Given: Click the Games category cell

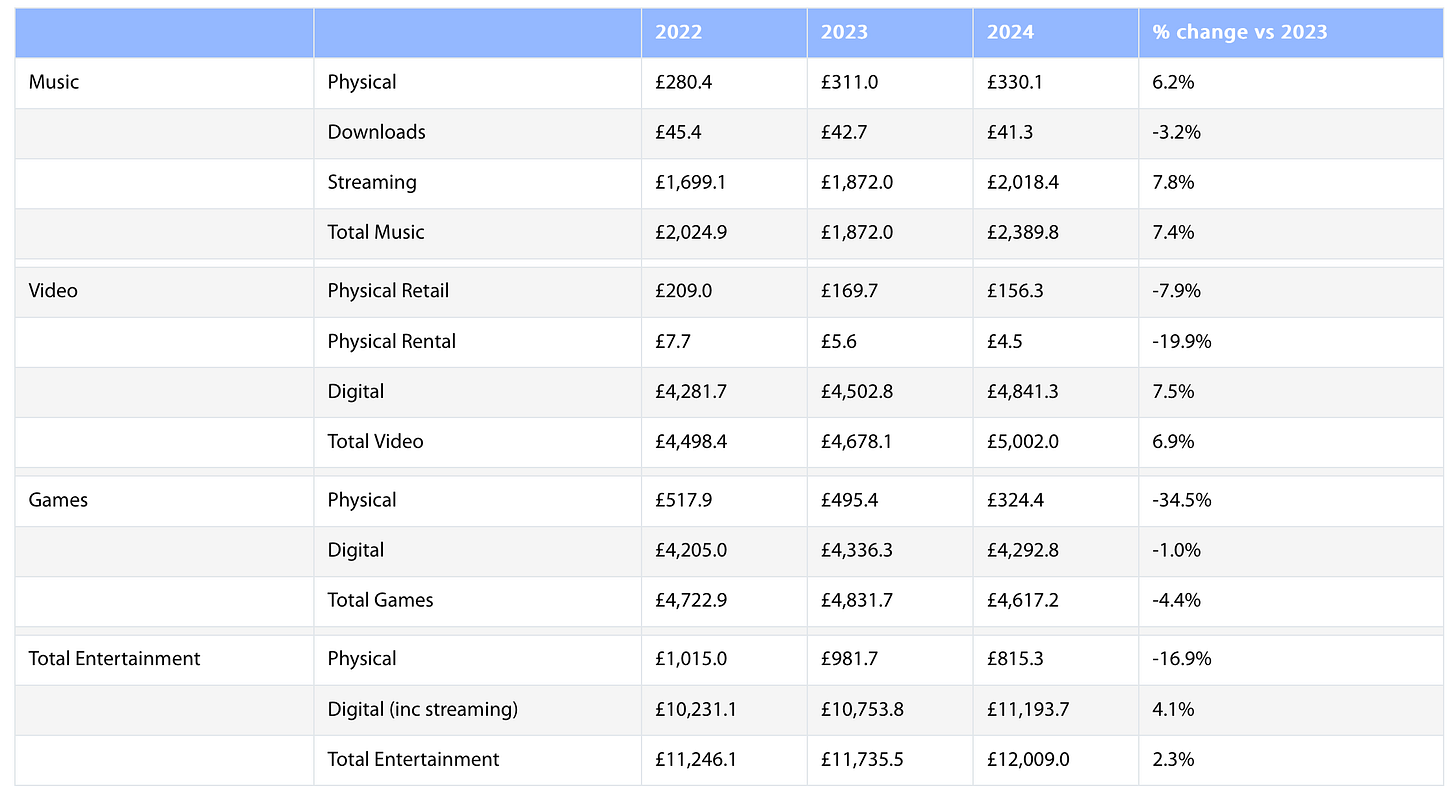Looking at the screenshot, I should 59,500.
